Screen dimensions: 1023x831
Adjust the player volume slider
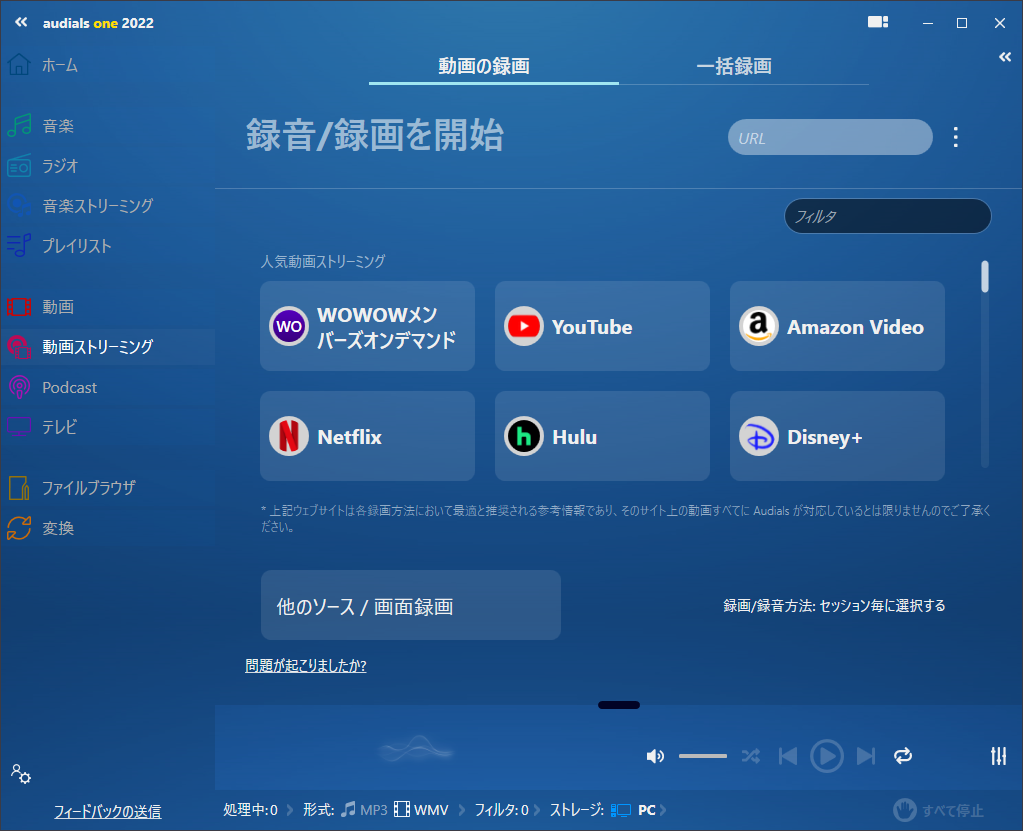pos(703,756)
